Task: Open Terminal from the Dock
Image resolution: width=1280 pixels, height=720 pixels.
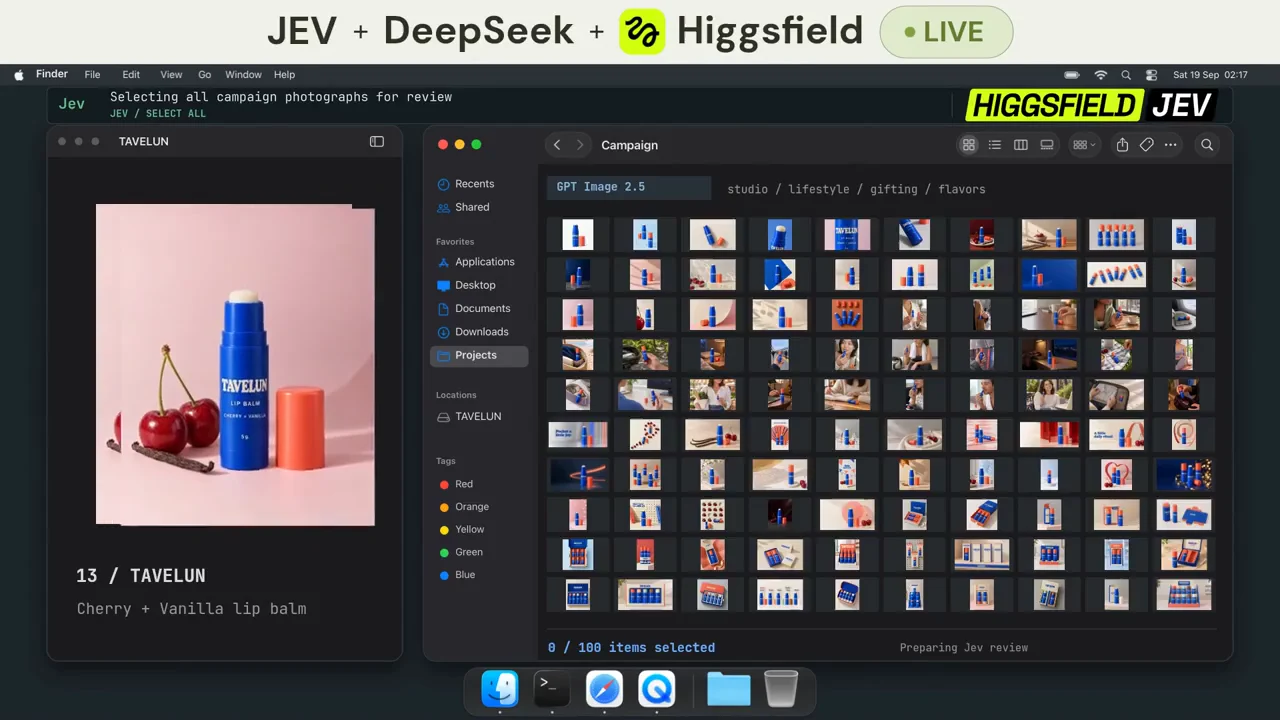Action: [552, 689]
